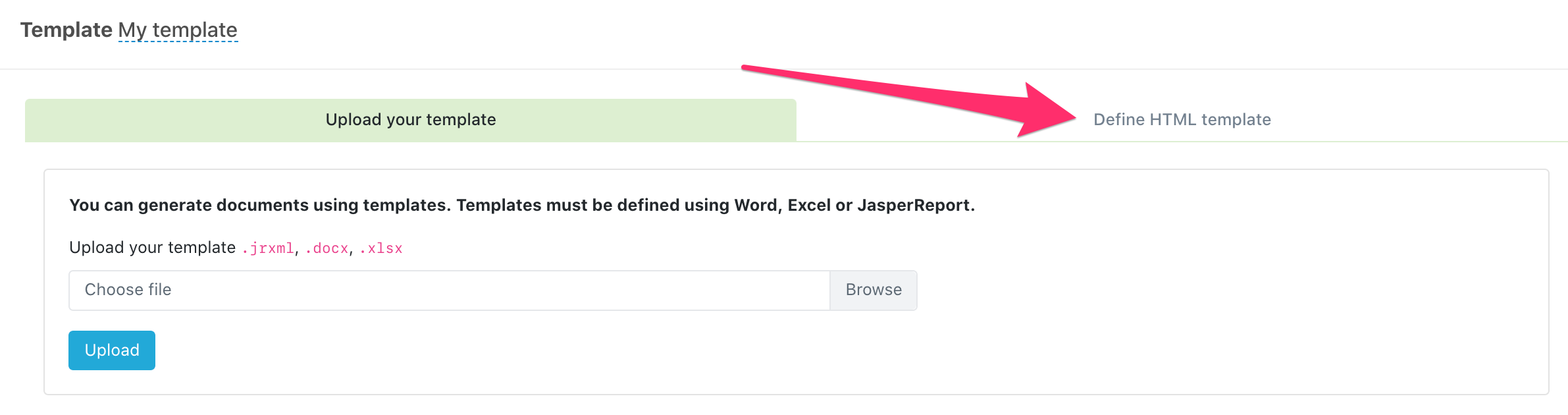The image size is (1568, 415).
Task: Click the bold 'Template' heading word
Action: pyautogui.click(x=66, y=30)
